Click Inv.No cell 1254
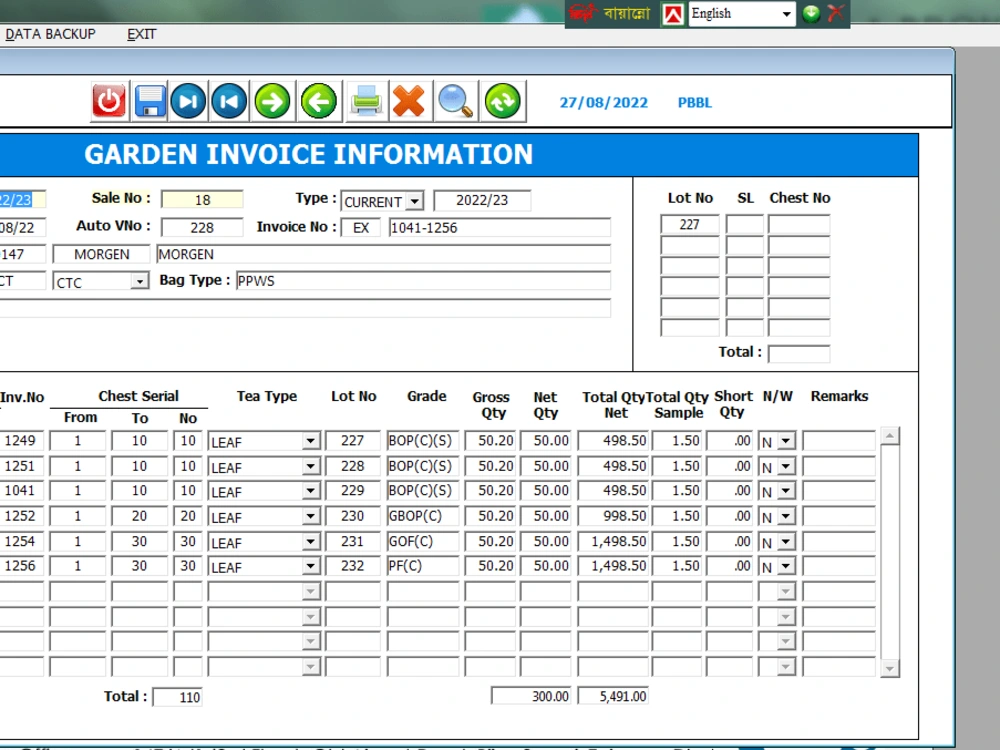 pos(21,541)
